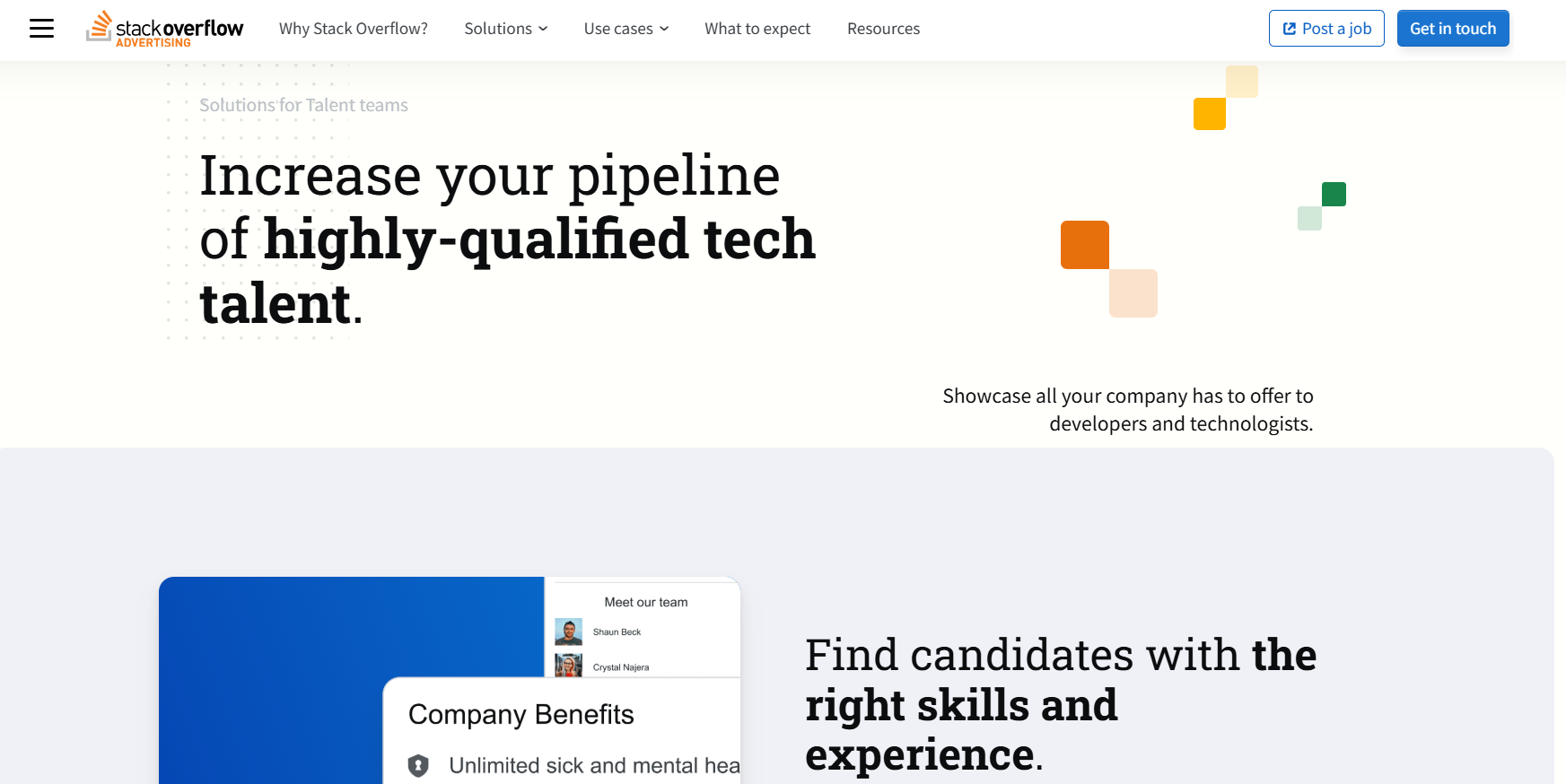Open the hamburger menu icon
The image size is (1566, 784).
pos(41,29)
